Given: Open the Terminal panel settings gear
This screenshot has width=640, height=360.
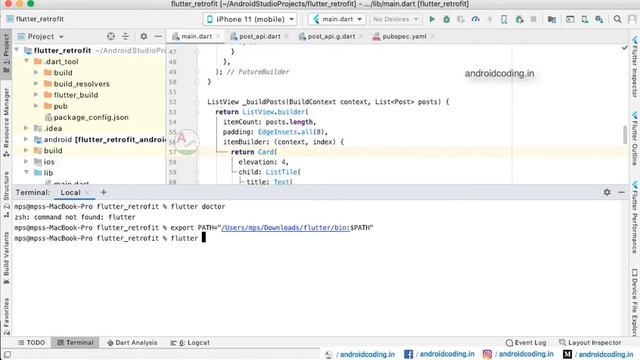Looking at the screenshot, I should point(607,192).
